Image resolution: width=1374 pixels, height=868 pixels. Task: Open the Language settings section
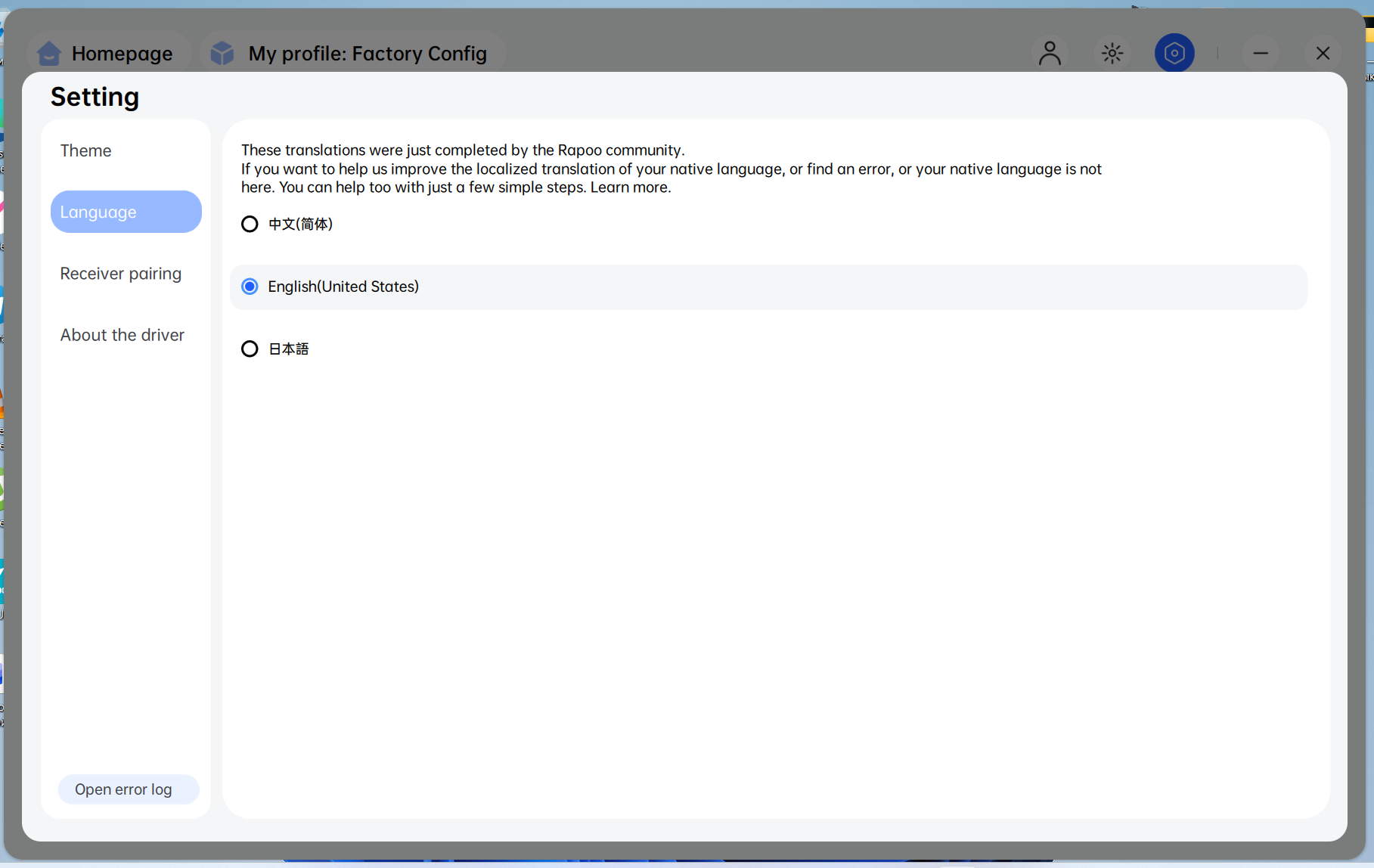126,212
